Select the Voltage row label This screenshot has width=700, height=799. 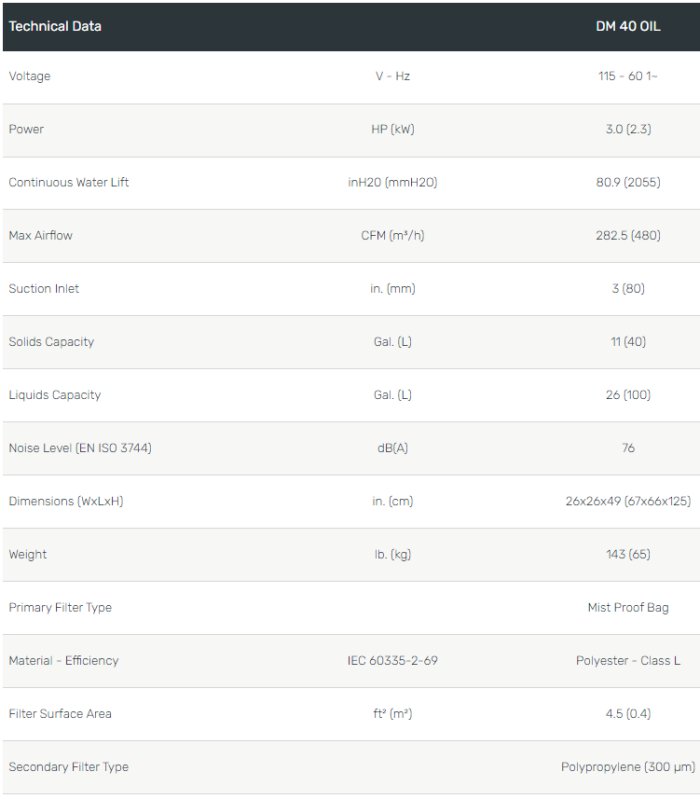tap(29, 76)
